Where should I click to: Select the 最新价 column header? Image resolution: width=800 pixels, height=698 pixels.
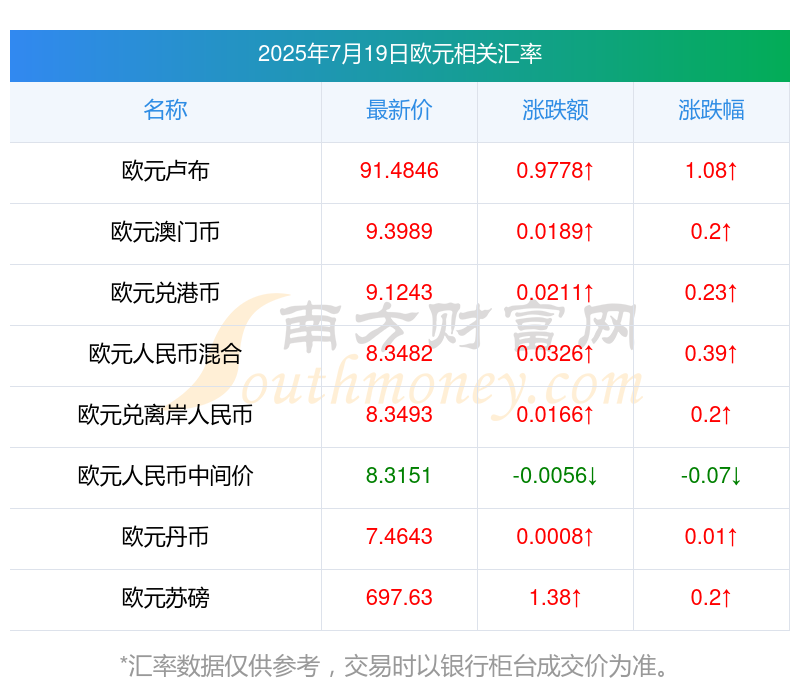(399, 110)
